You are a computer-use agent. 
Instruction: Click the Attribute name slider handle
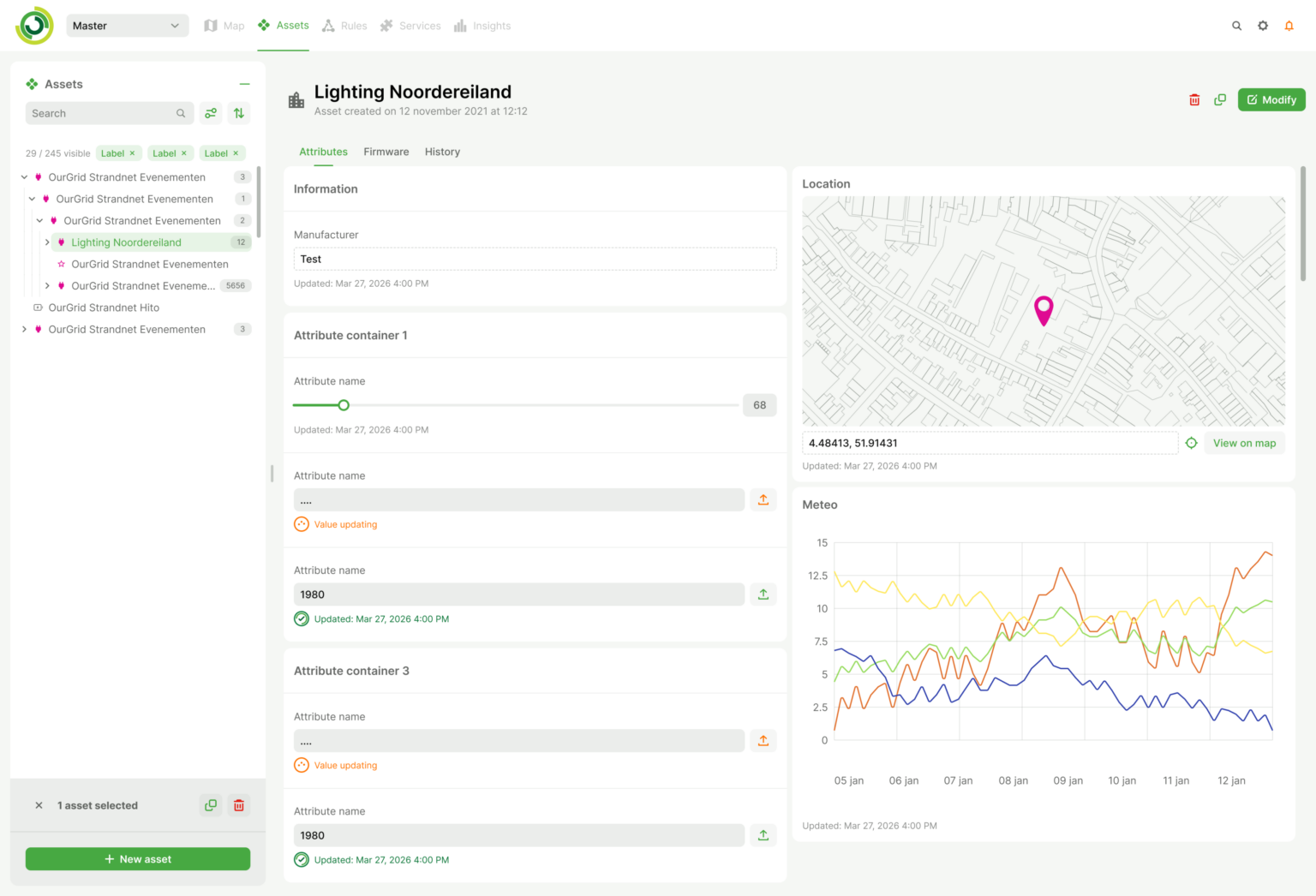pos(344,405)
